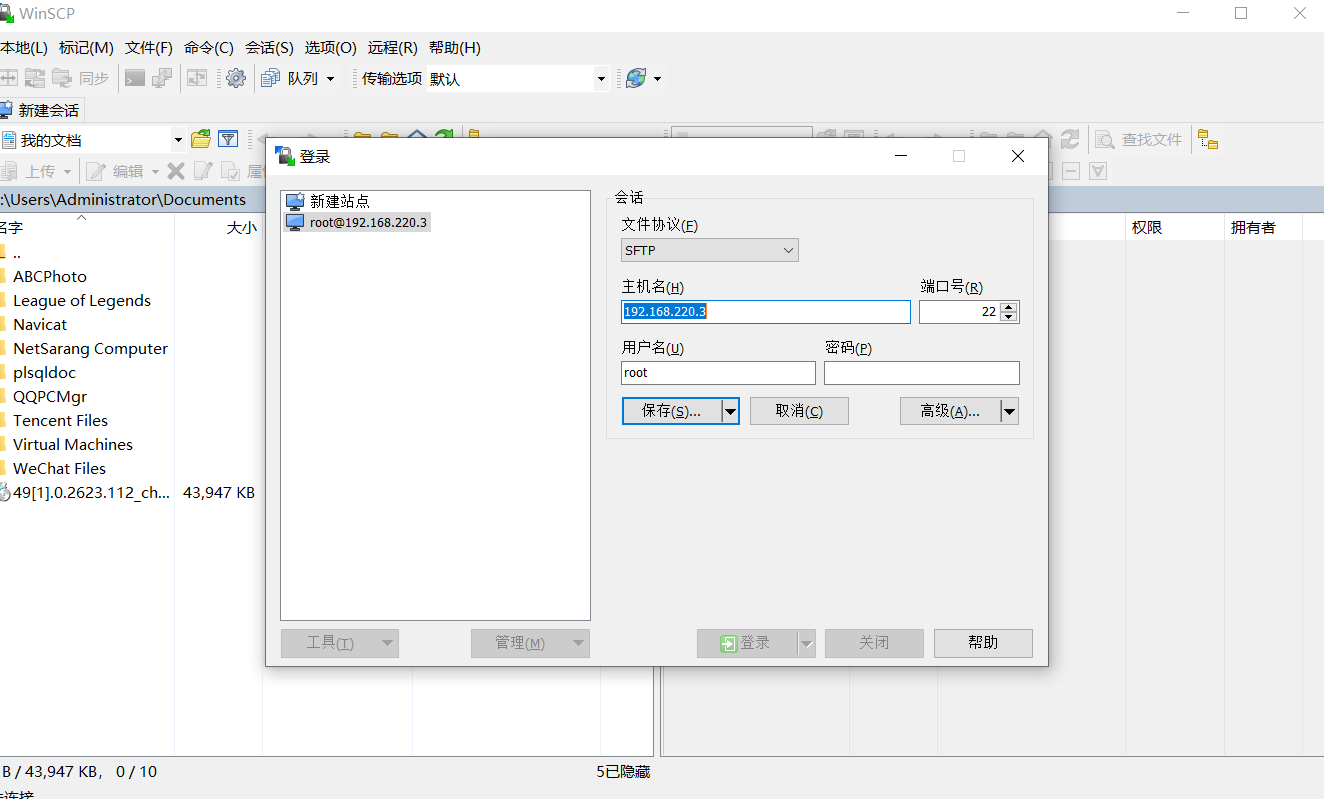Open the terminal console icon
This screenshot has height=799, width=1324.
[135, 78]
